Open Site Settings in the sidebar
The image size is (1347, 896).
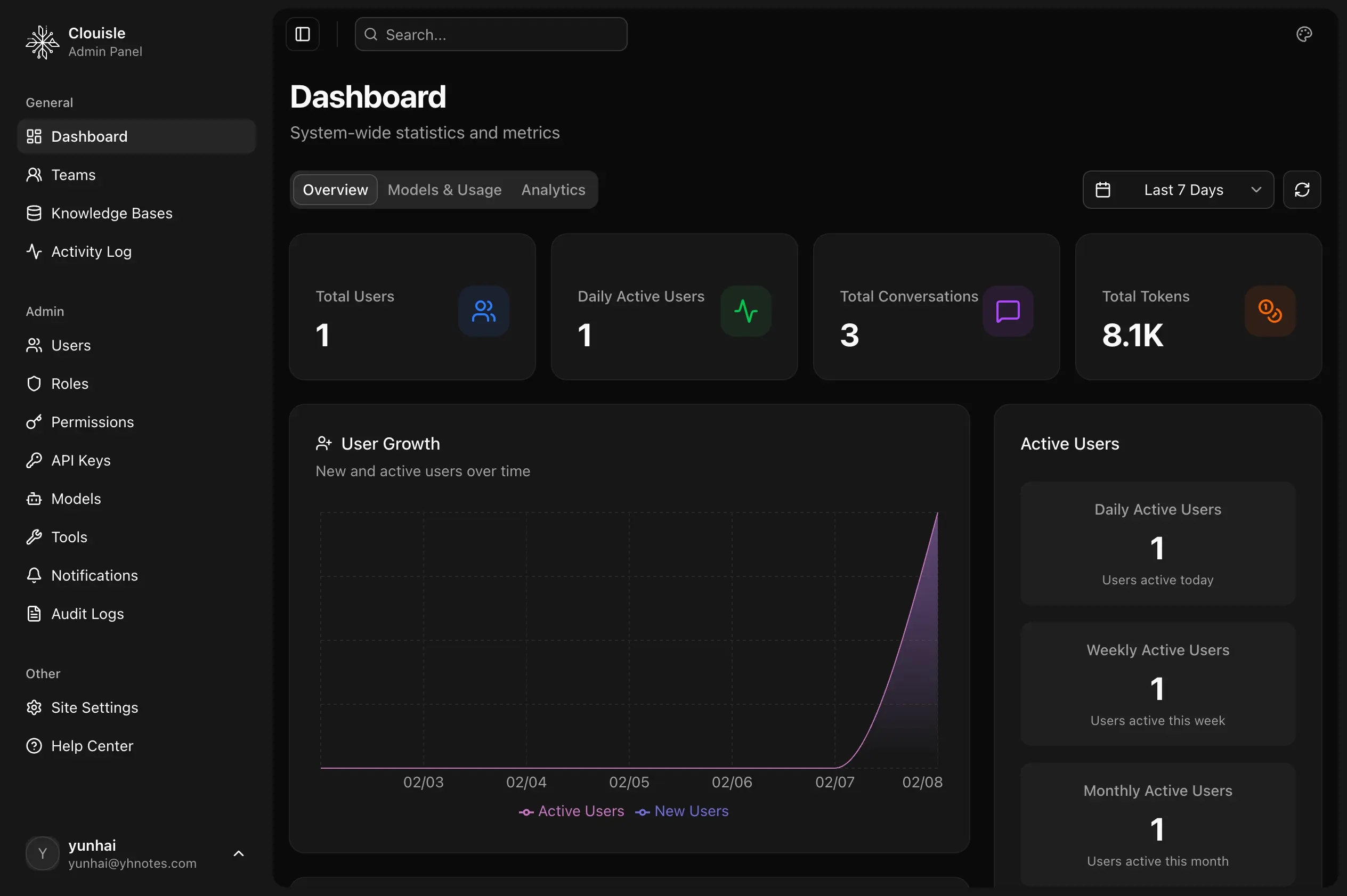(x=94, y=707)
